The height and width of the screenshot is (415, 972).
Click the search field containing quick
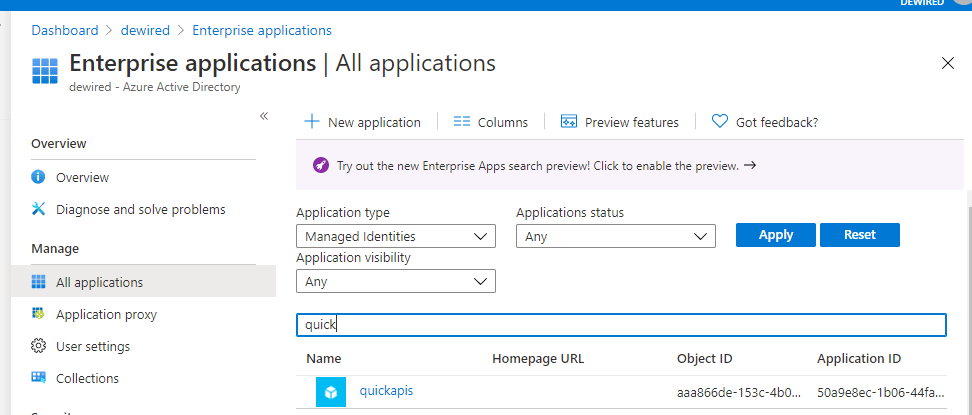click(x=620, y=325)
